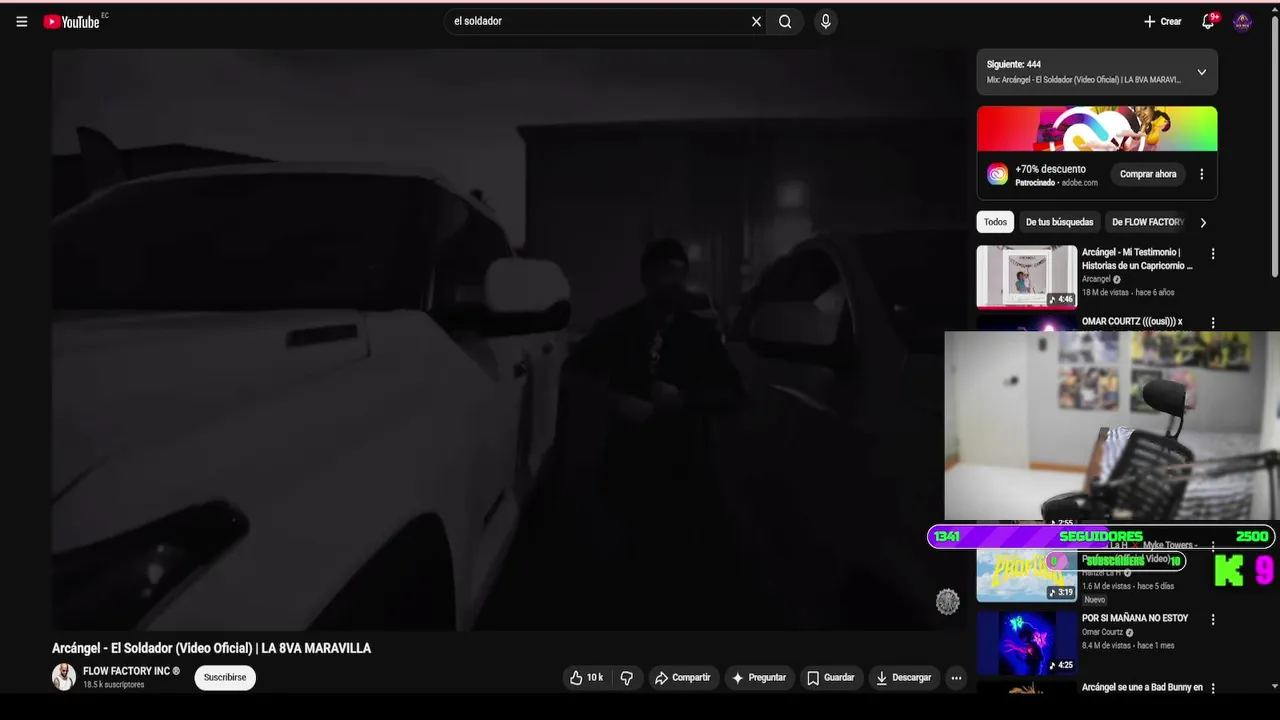This screenshot has width=1280, height=720.
Task: Select the De FLOW FACTORY chip
Action: point(1146,222)
